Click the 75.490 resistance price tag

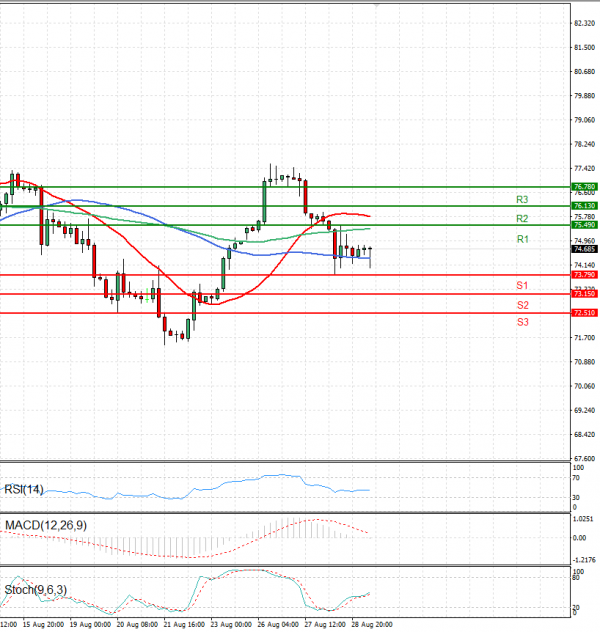[x=584, y=225]
